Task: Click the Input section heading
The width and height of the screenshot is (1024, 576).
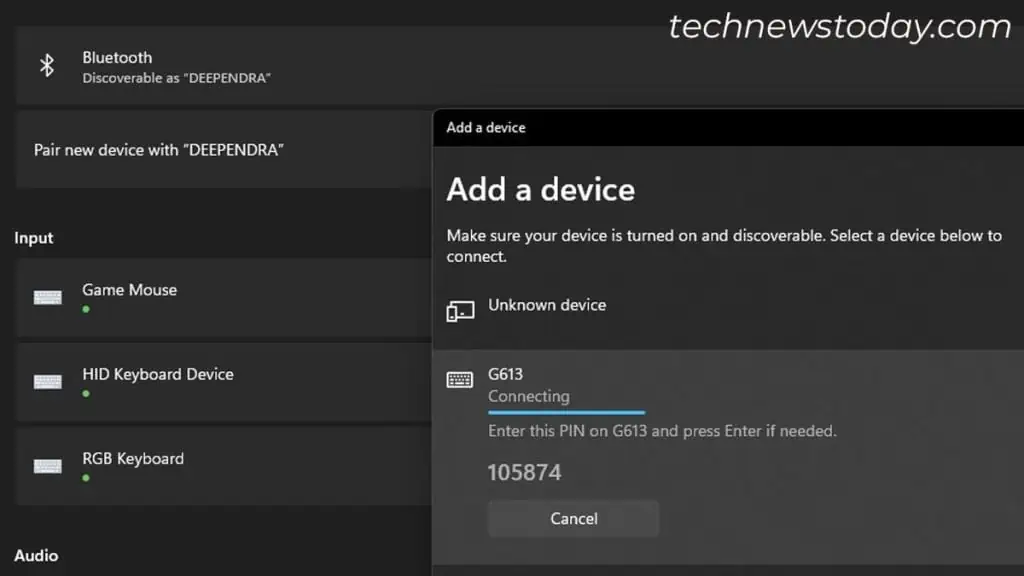Action: (x=33, y=238)
